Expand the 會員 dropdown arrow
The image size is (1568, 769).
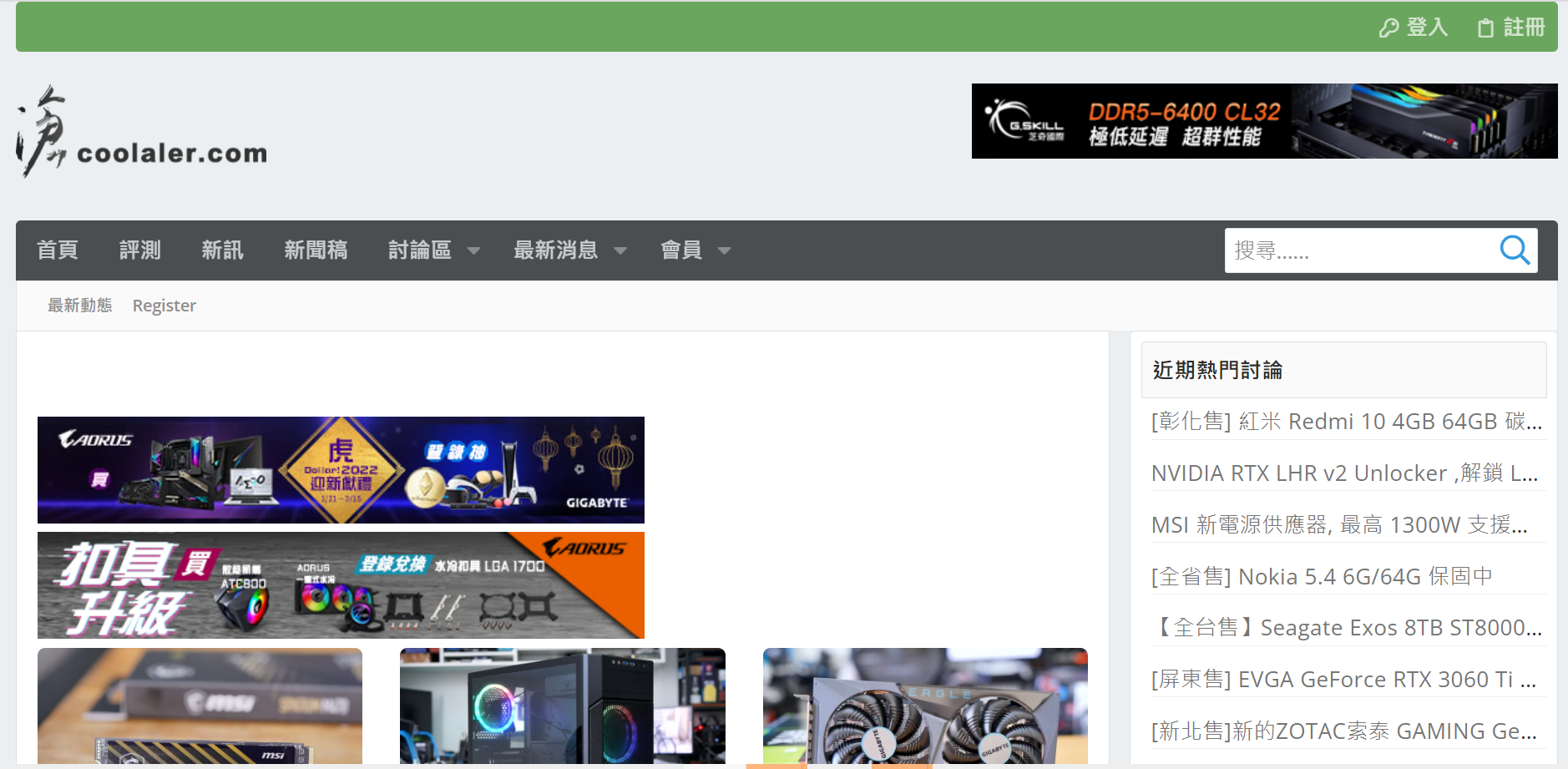point(724,250)
